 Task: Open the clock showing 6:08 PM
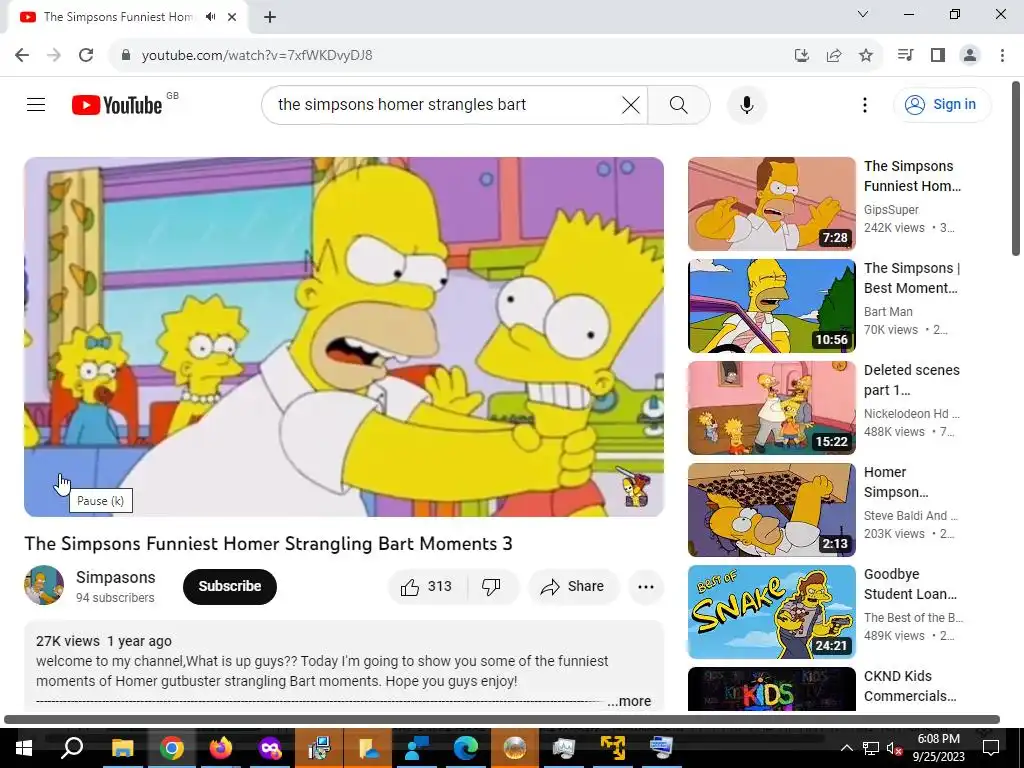(x=938, y=748)
